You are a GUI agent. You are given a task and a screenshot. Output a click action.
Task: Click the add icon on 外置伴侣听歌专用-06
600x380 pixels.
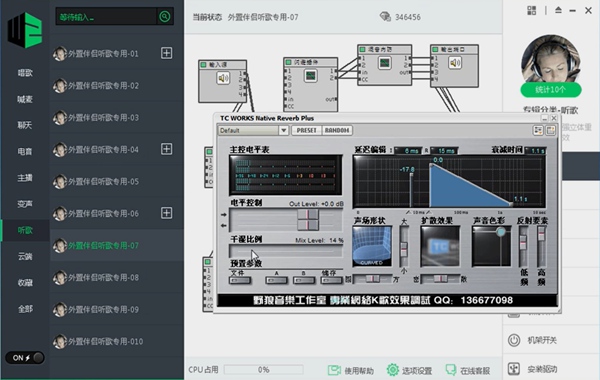pos(166,213)
